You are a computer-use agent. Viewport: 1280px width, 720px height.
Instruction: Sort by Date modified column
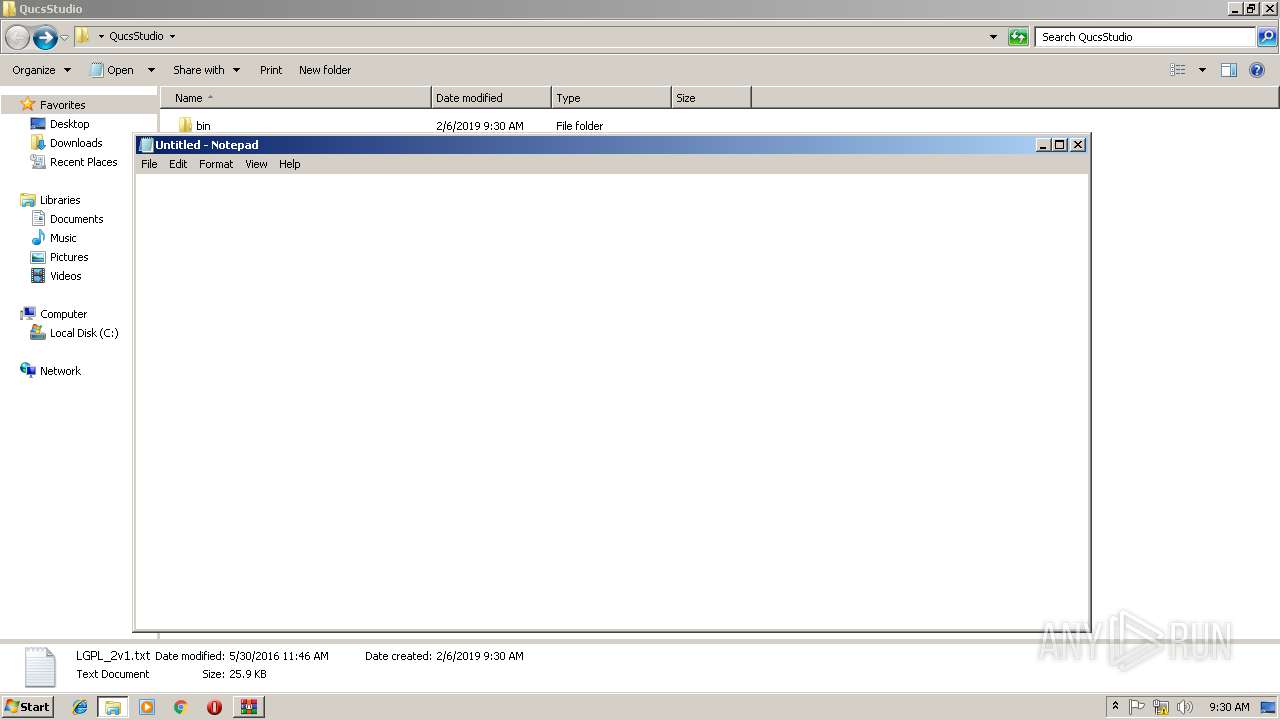(x=491, y=98)
